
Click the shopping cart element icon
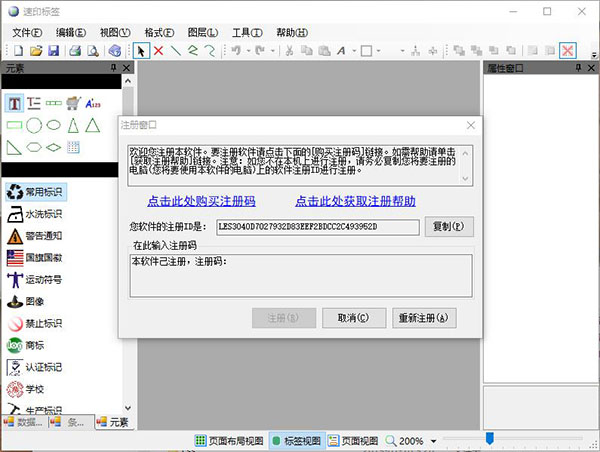(73, 103)
